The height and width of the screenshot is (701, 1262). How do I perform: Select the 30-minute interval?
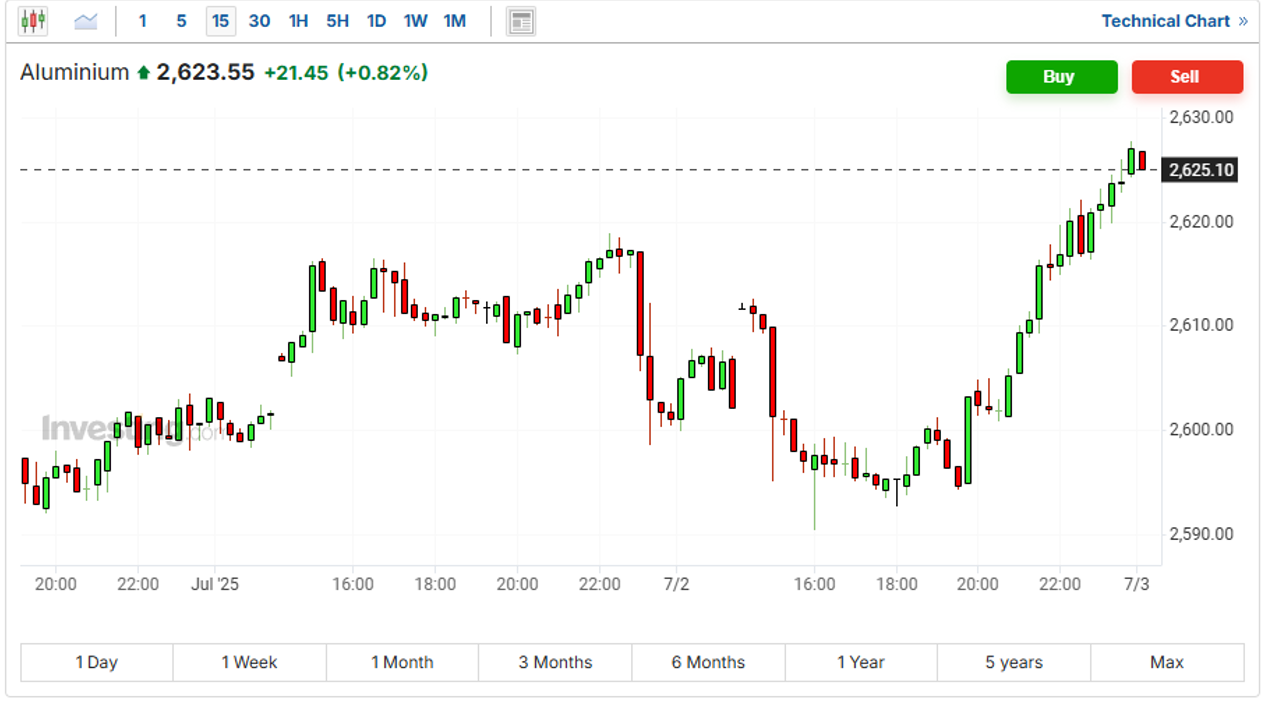pos(259,21)
